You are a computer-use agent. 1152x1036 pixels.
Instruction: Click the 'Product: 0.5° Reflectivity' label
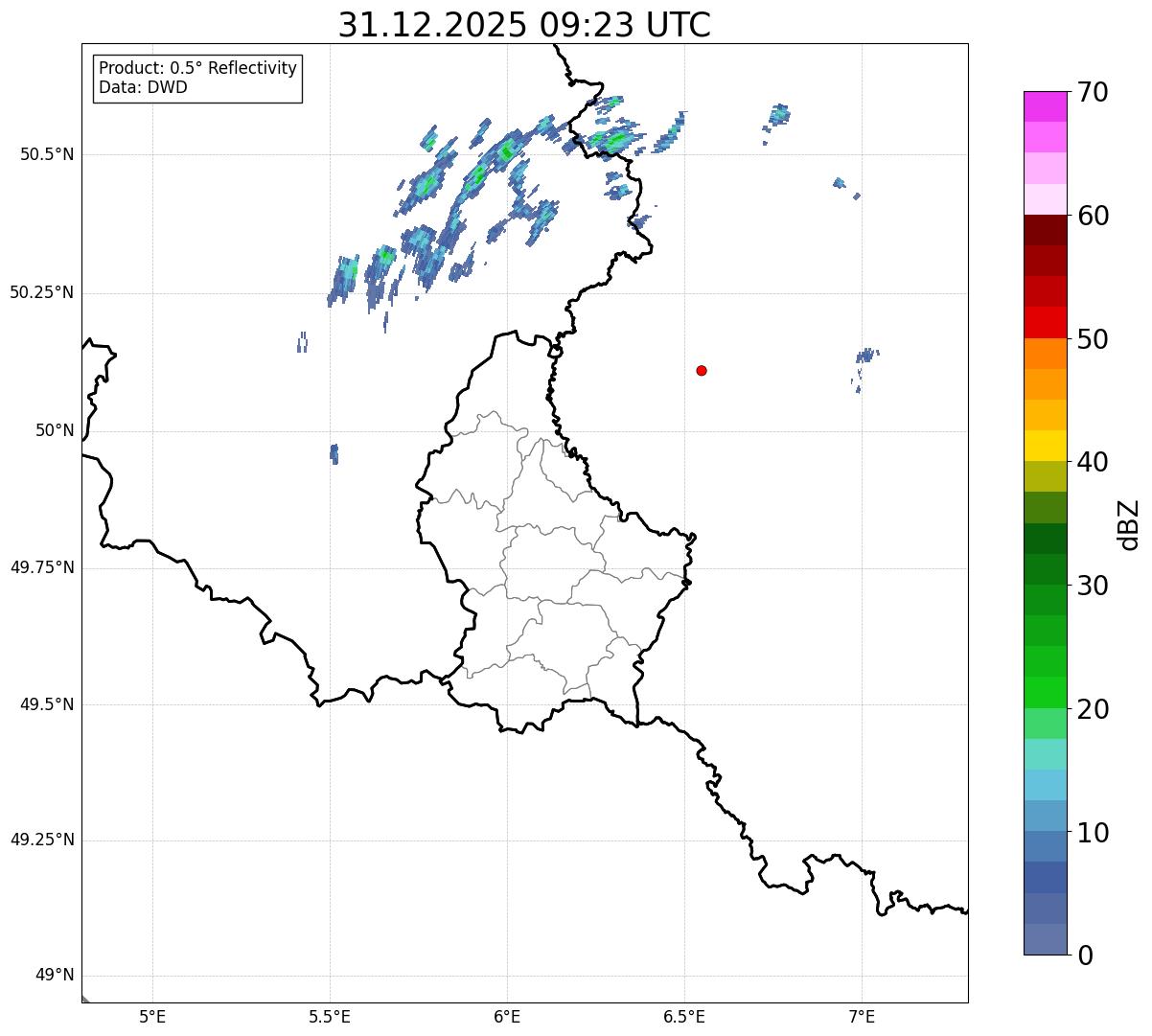coord(197,69)
